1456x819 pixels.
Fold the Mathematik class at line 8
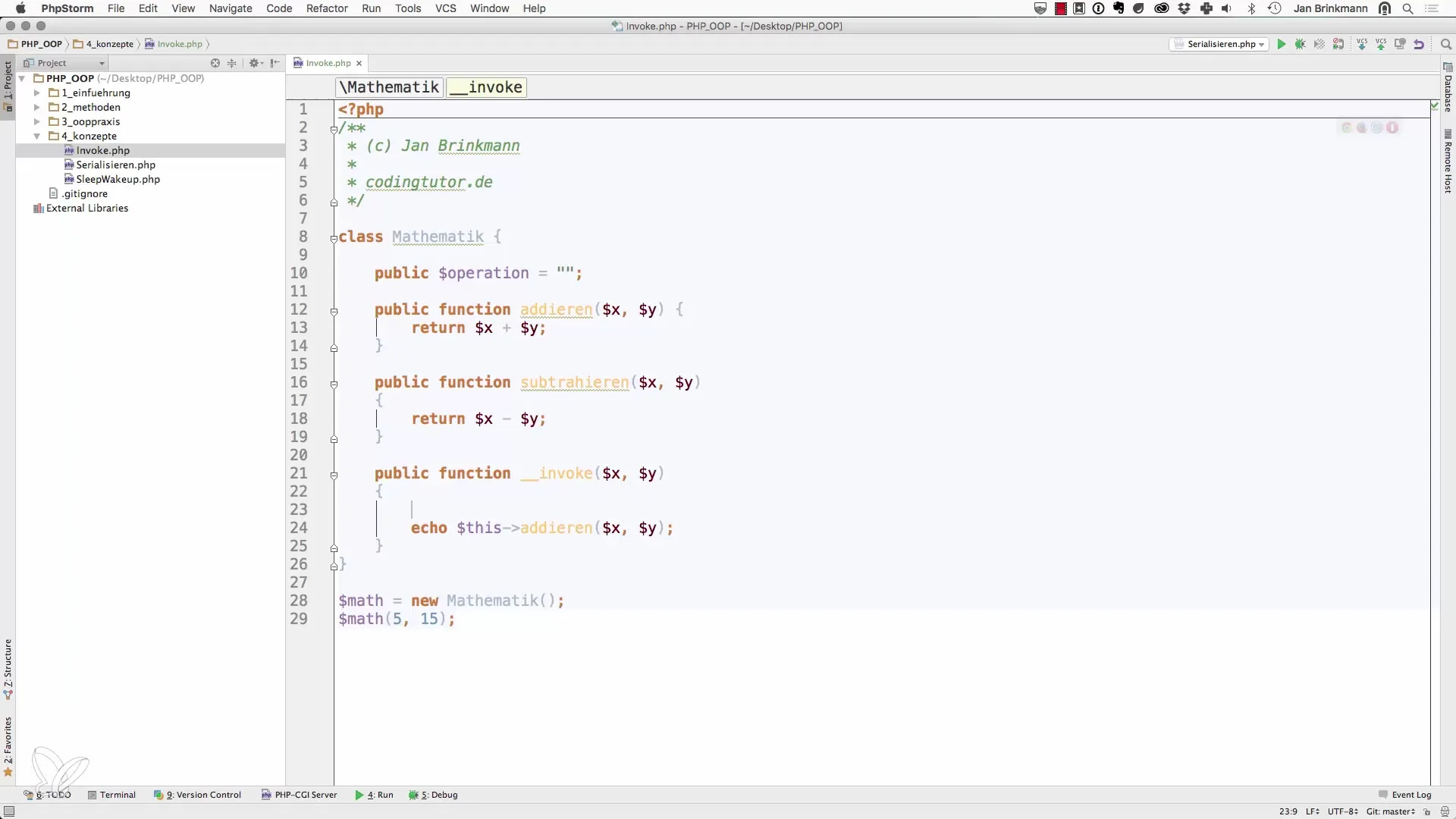point(334,238)
